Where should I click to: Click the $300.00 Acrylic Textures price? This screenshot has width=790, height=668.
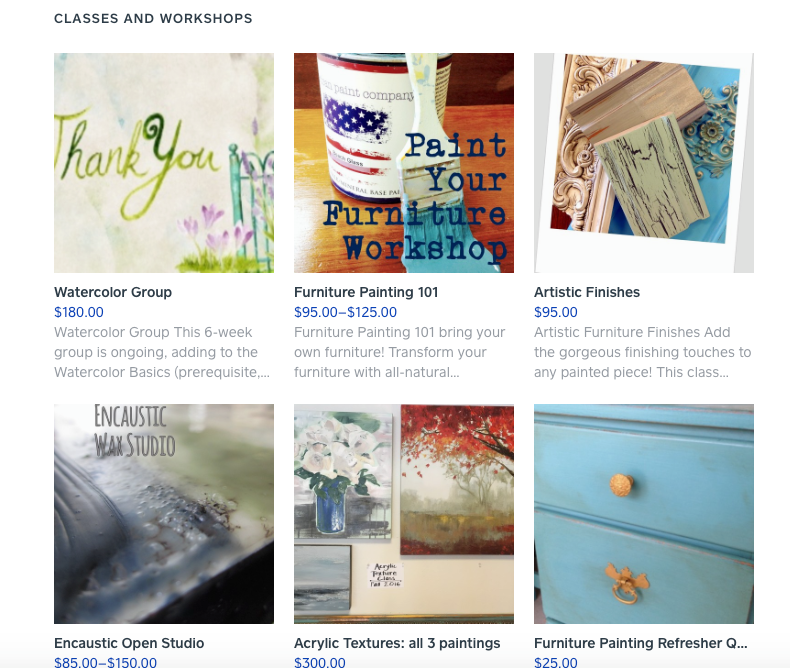pos(320,662)
